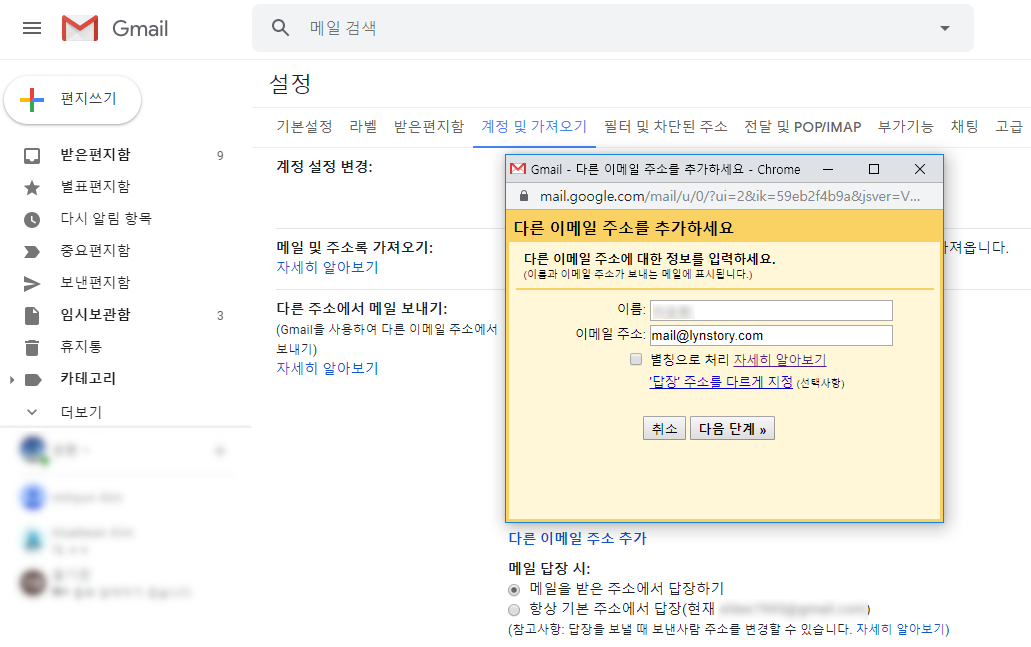Click the lock icon in popup address bar
Screen dimensions: 1031x647
pyautogui.click(x=524, y=196)
